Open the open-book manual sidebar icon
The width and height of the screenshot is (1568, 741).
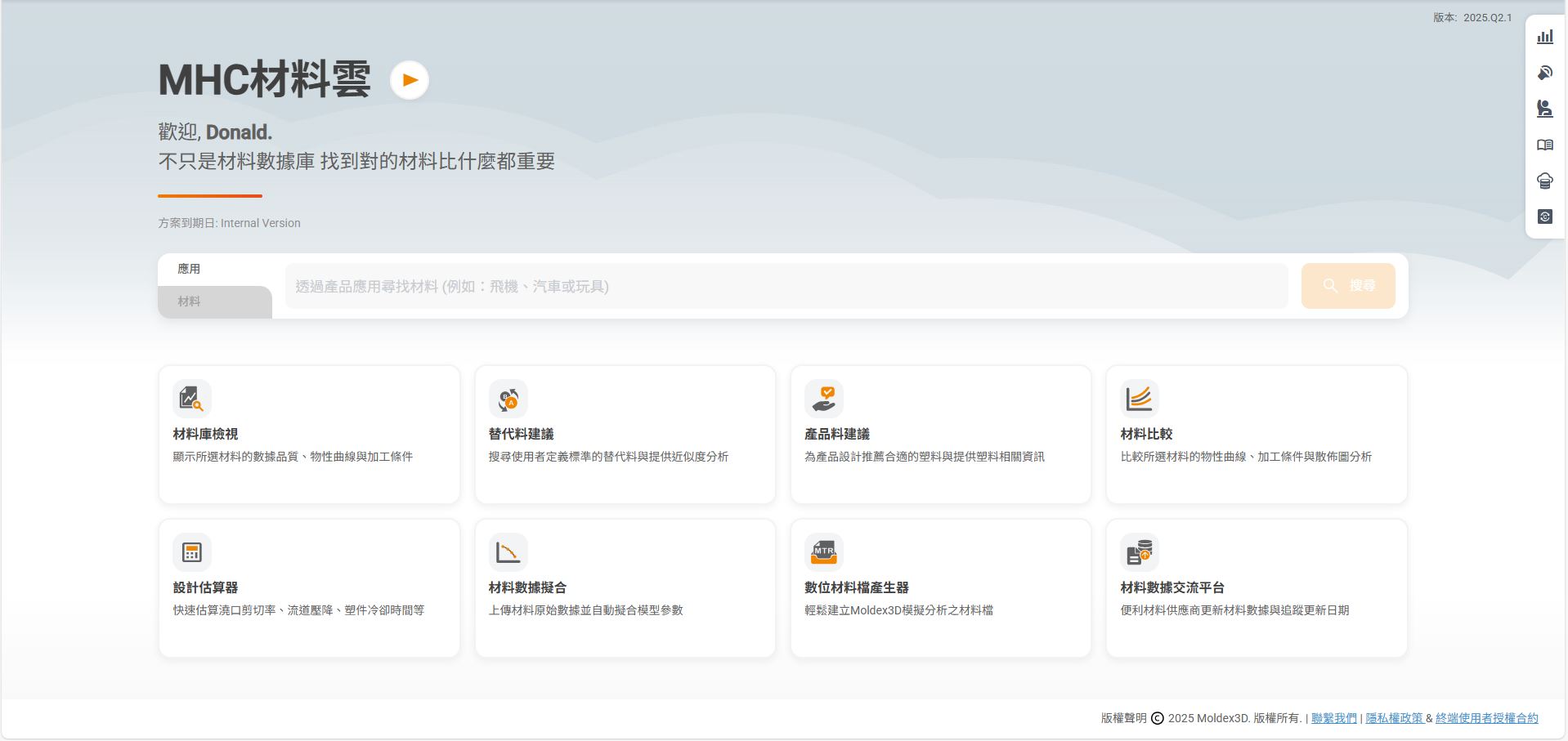click(1545, 145)
